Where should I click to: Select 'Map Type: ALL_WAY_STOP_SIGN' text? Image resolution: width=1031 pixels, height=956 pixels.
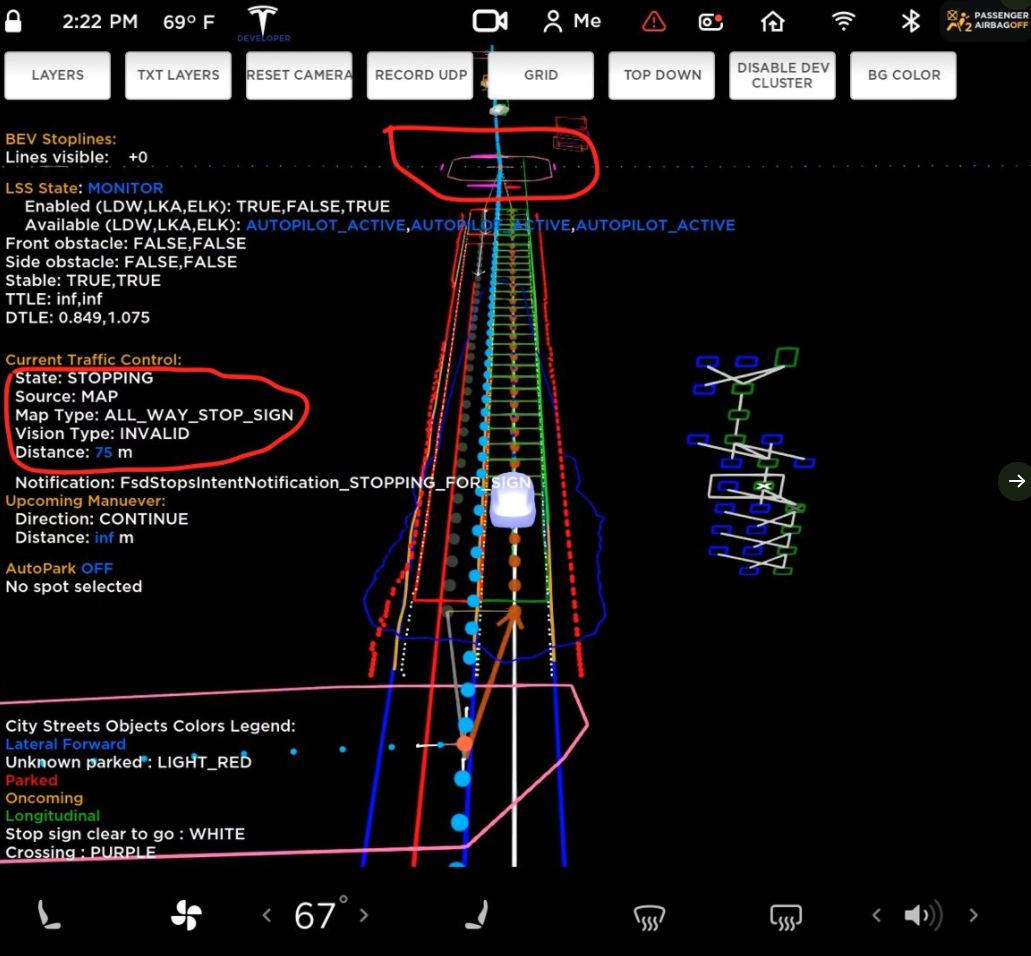[154, 415]
